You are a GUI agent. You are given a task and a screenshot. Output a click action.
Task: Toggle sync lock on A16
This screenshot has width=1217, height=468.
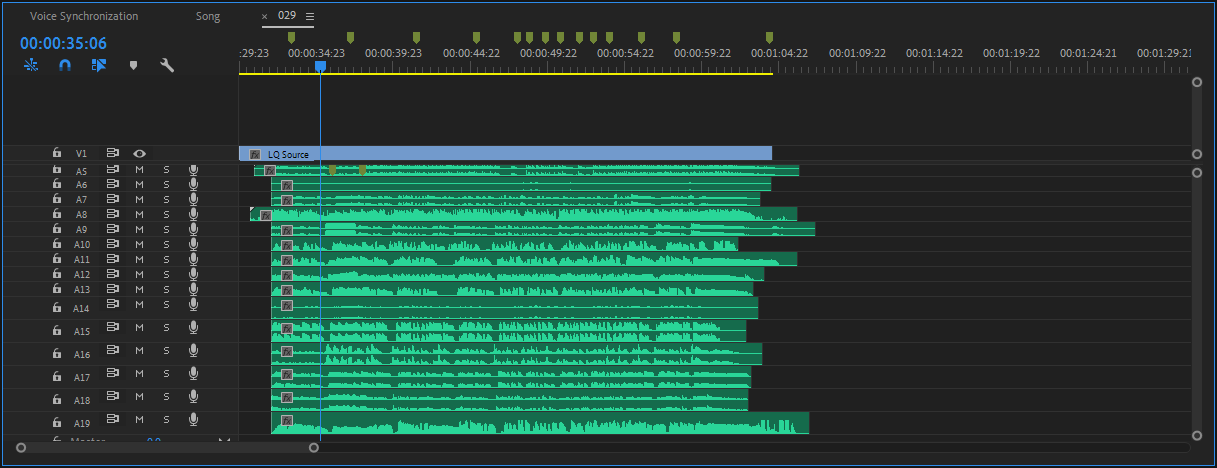coord(112,352)
